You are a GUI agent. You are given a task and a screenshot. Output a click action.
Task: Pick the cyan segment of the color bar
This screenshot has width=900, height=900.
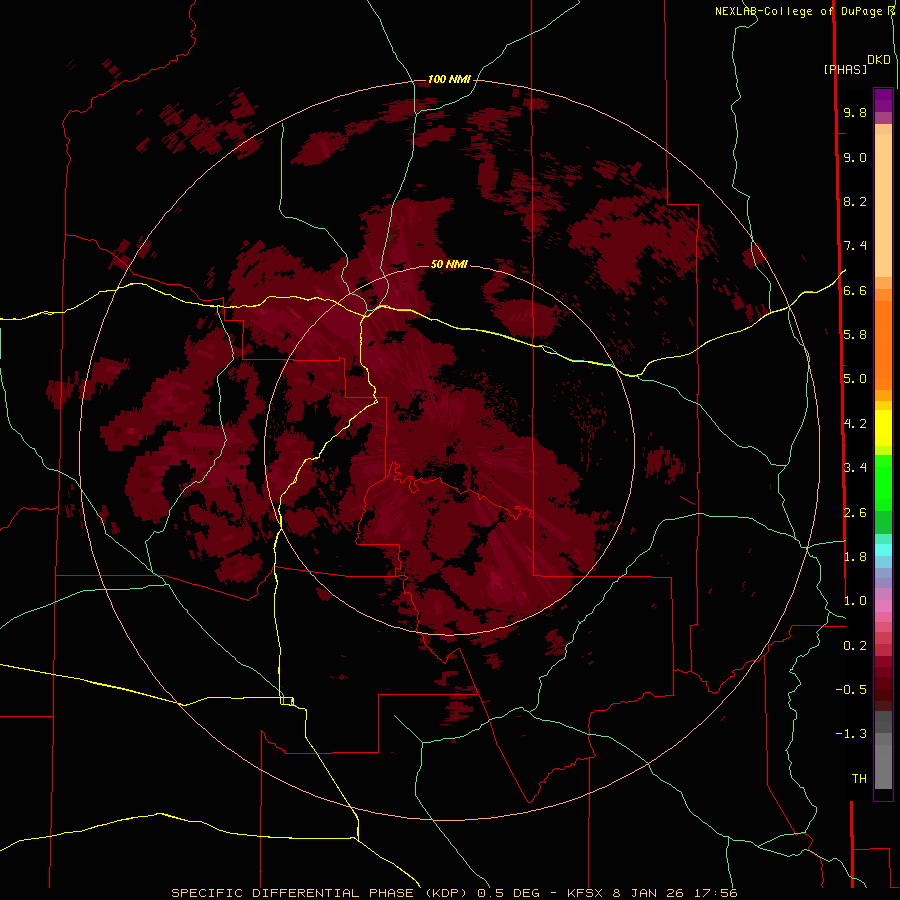[x=883, y=550]
